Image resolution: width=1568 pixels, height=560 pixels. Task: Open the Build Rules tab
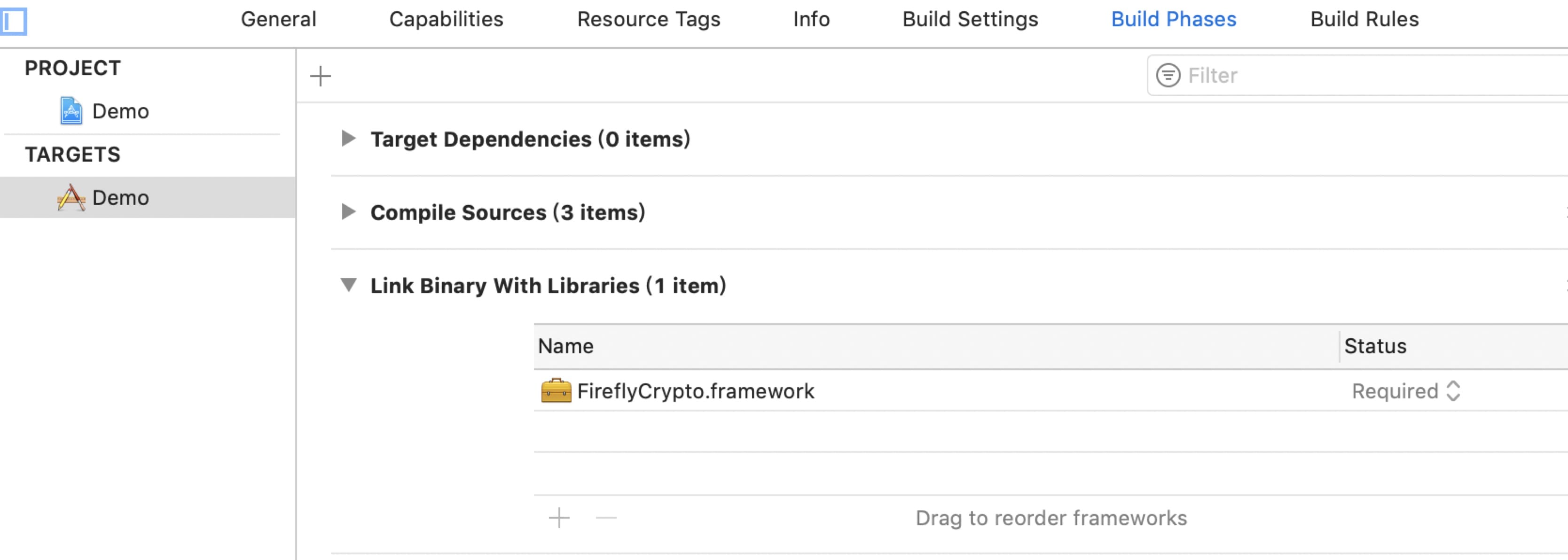click(x=1364, y=19)
